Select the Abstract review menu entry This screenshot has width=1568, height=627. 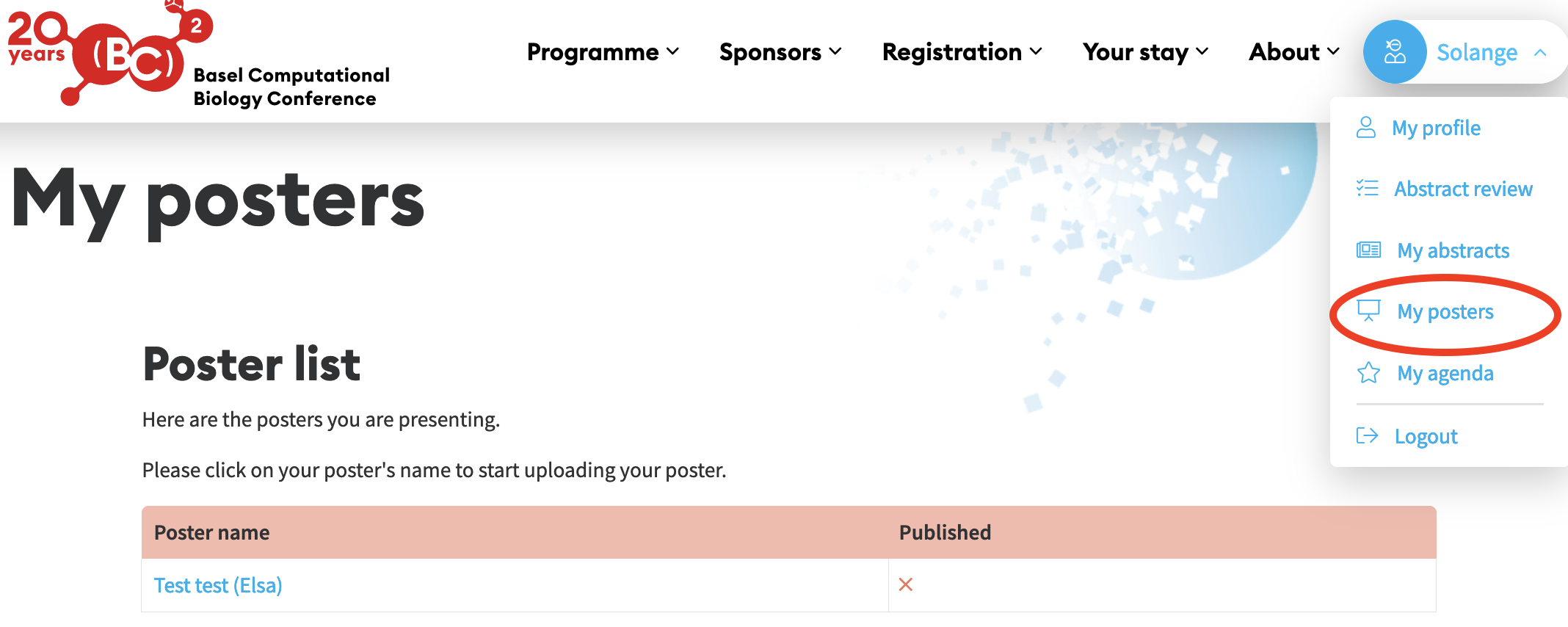[1445, 189]
